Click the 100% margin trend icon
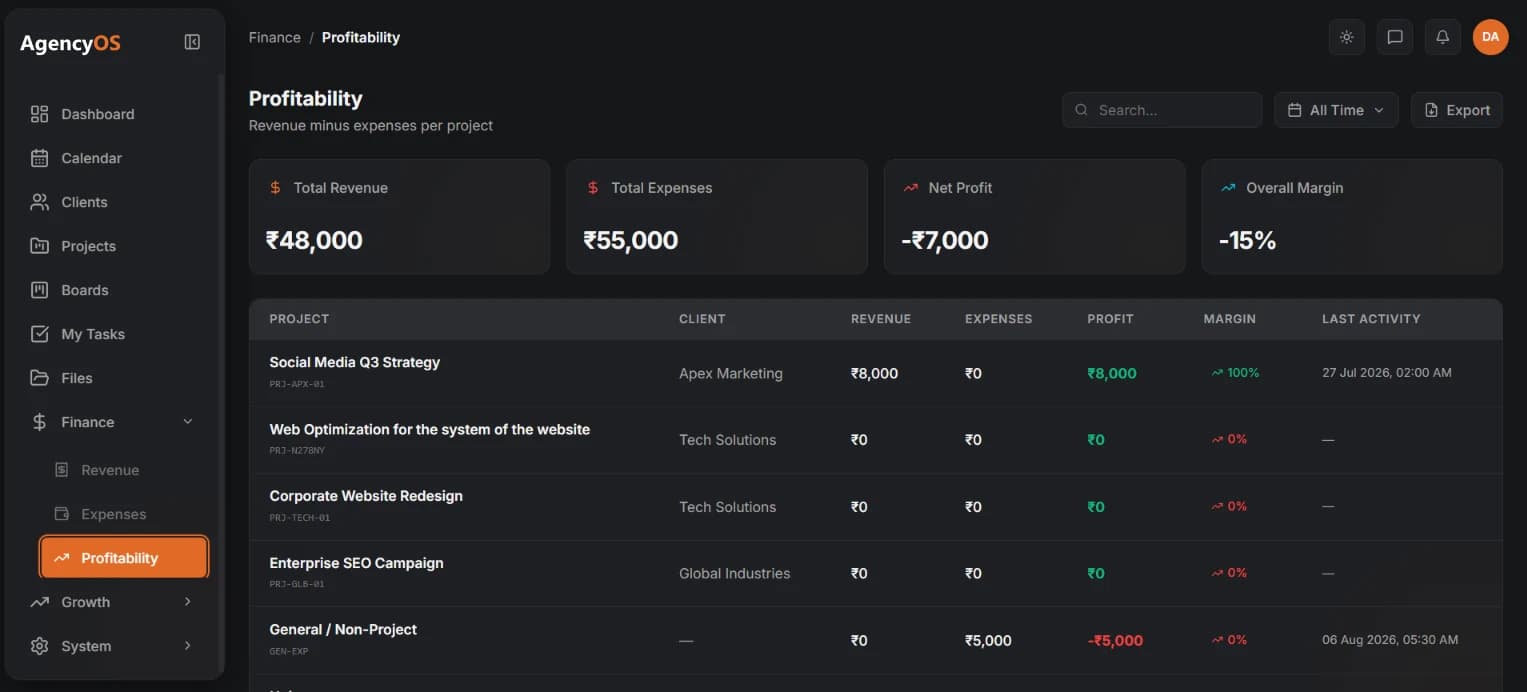This screenshot has width=1527, height=692. pos(1217,373)
